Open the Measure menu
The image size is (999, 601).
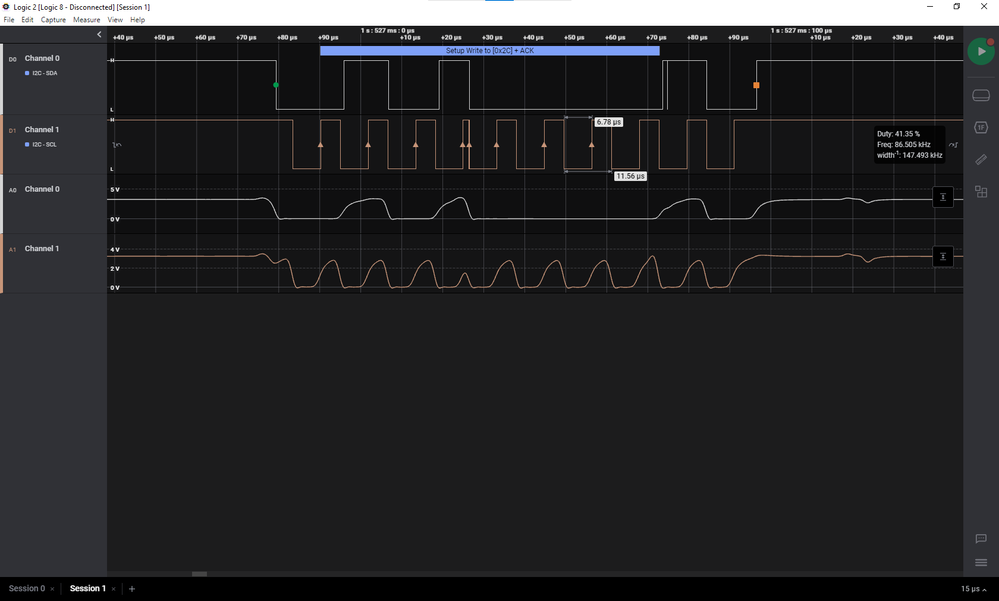87,20
